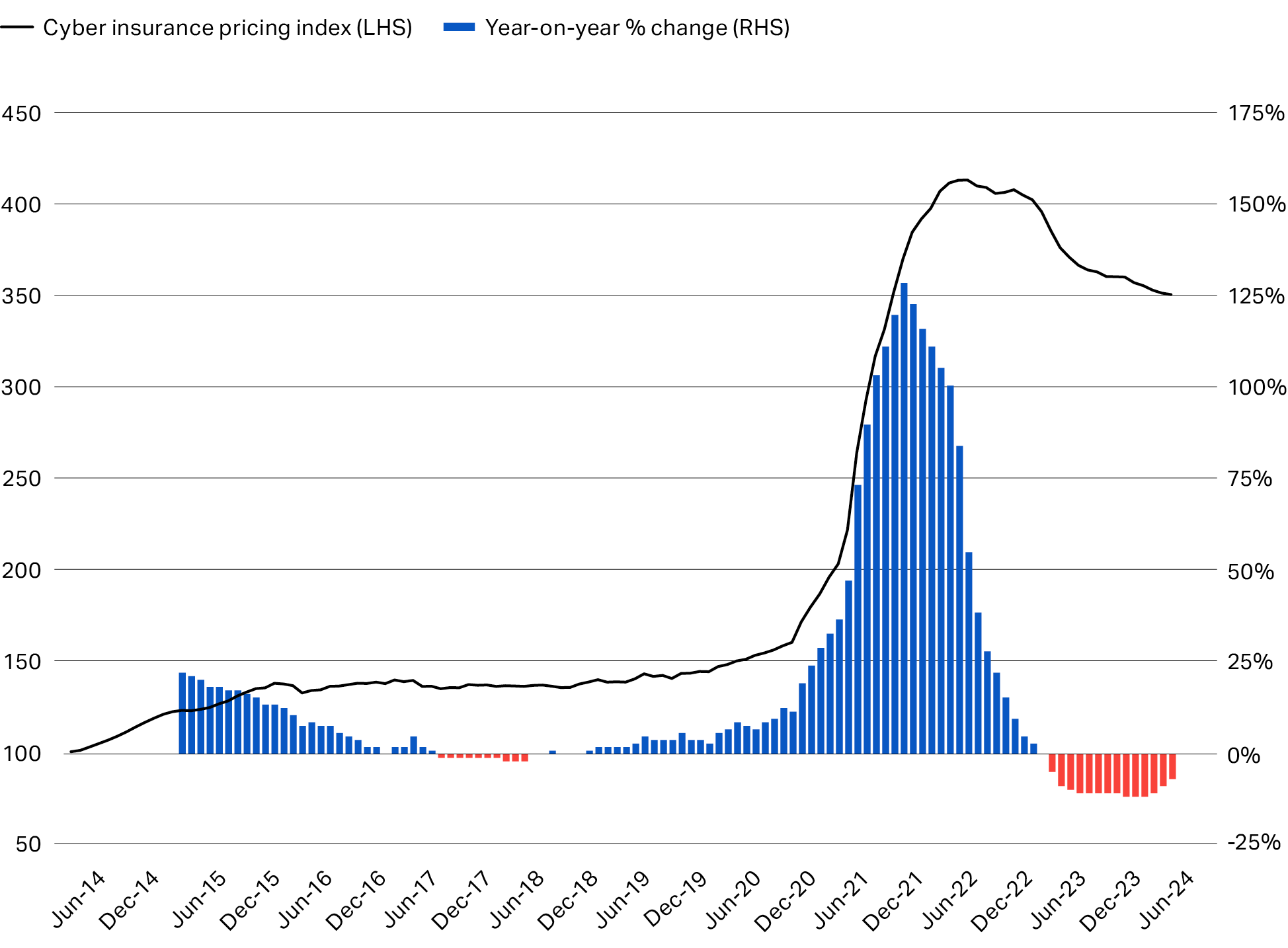Click the left axis label 150
Image resolution: width=1288 pixels, height=948 pixels.
tap(21, 661)
